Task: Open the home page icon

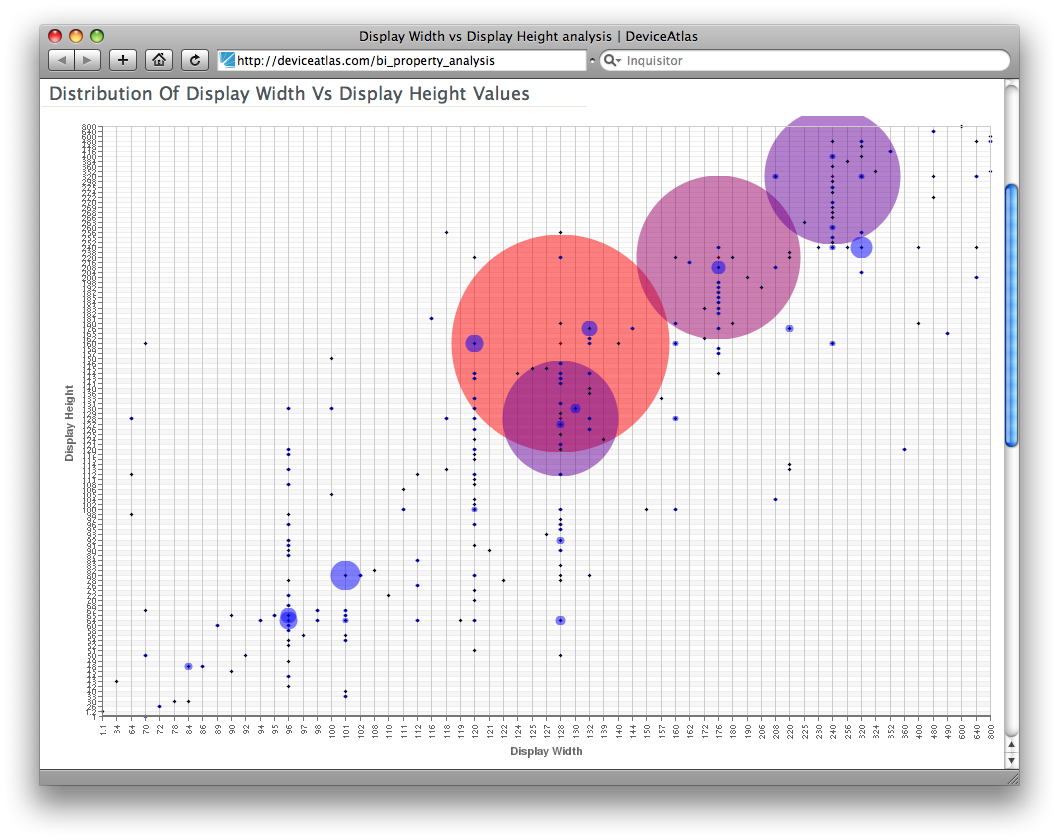Action: pos(159,60)
